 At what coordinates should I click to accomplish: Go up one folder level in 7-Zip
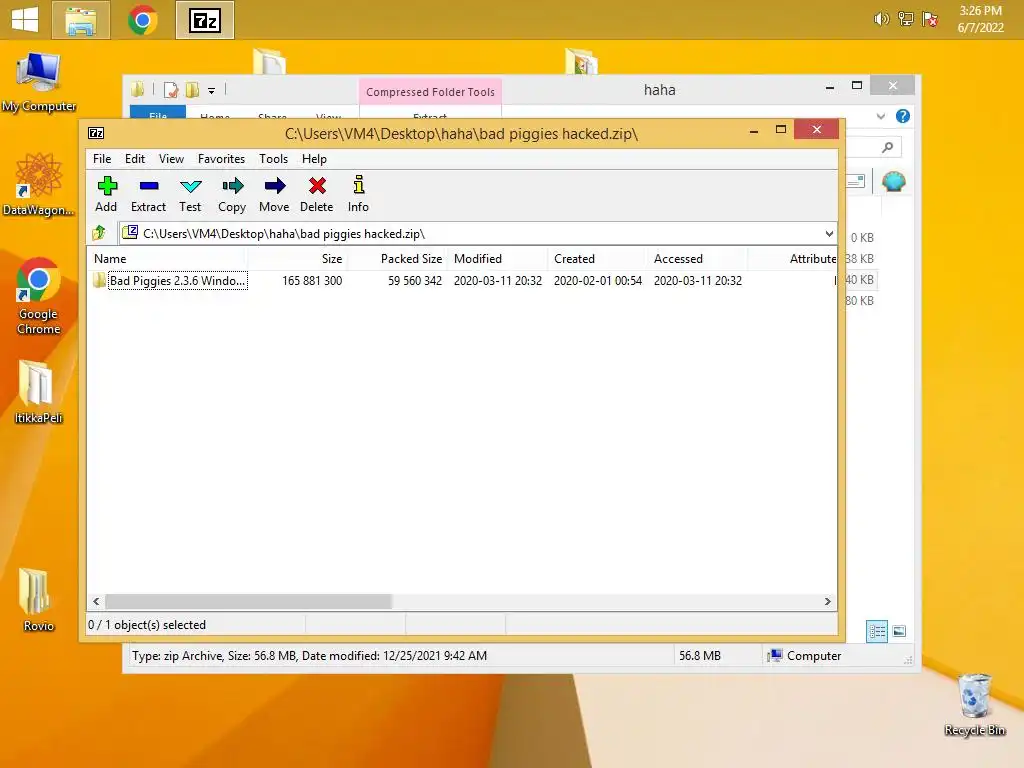[x=99, y=232]
